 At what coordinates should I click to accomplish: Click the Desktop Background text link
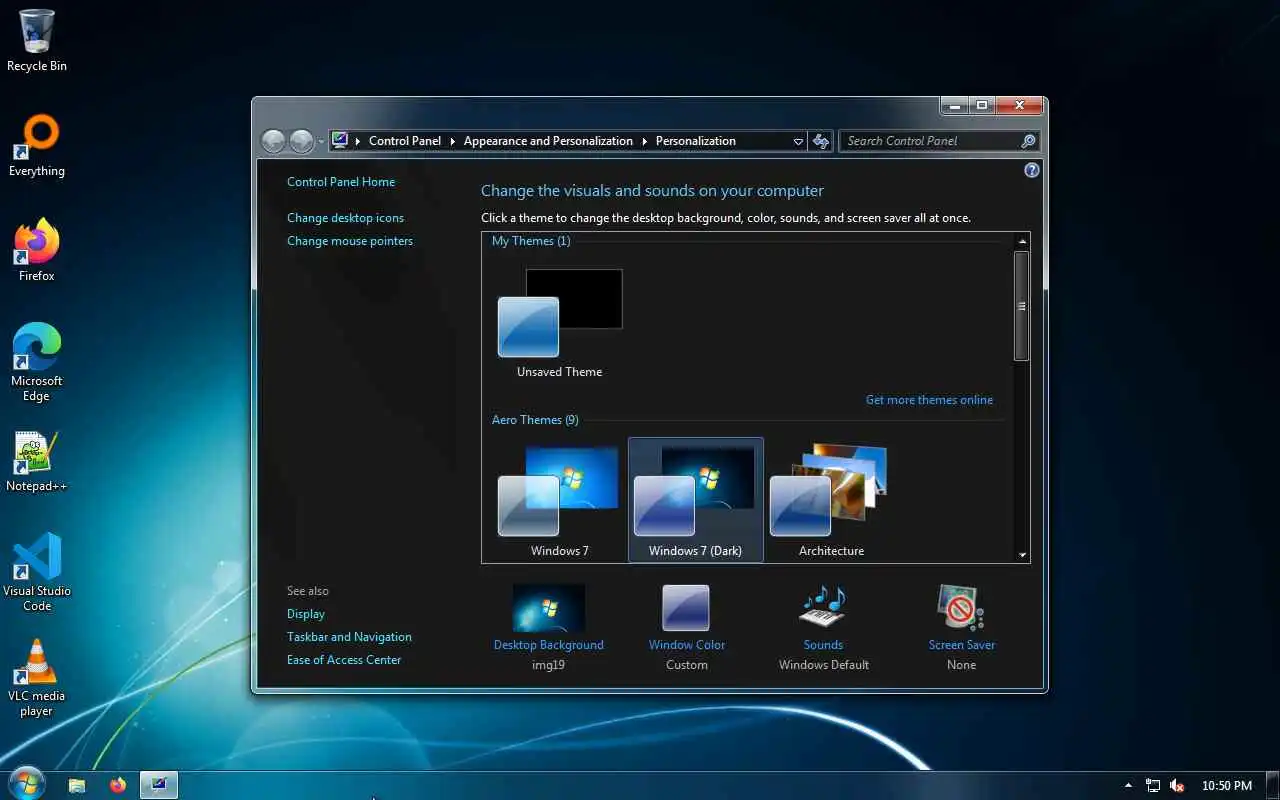(549, 645)
